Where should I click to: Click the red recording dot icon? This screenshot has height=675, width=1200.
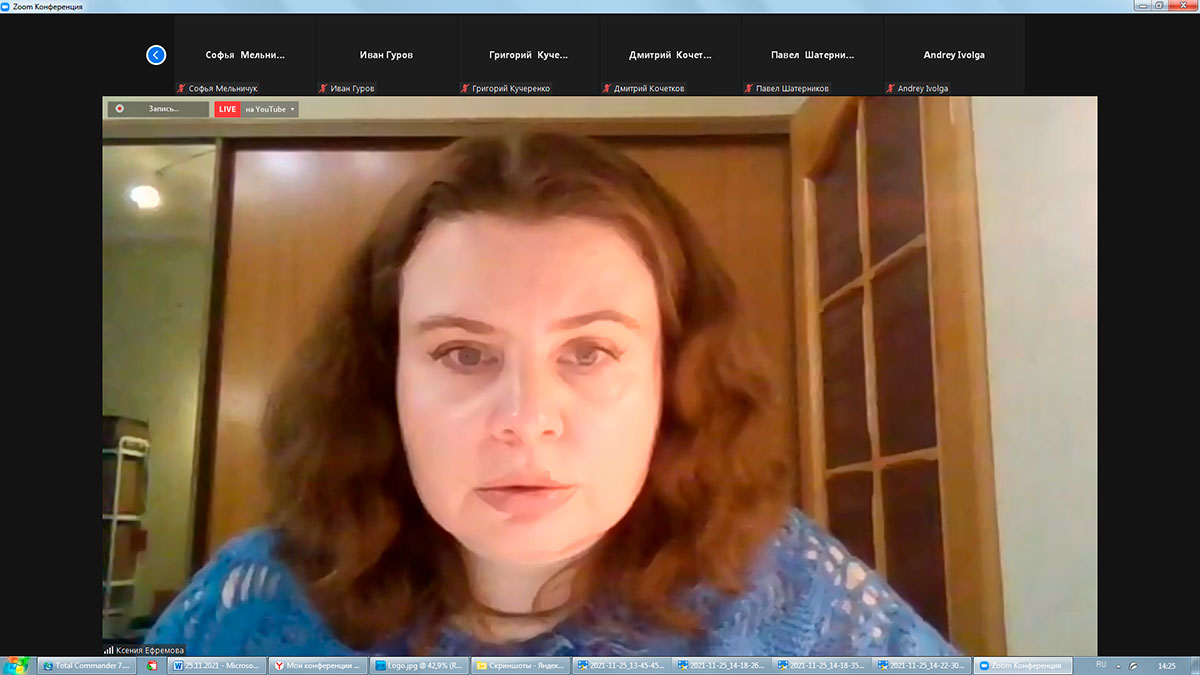120,109
